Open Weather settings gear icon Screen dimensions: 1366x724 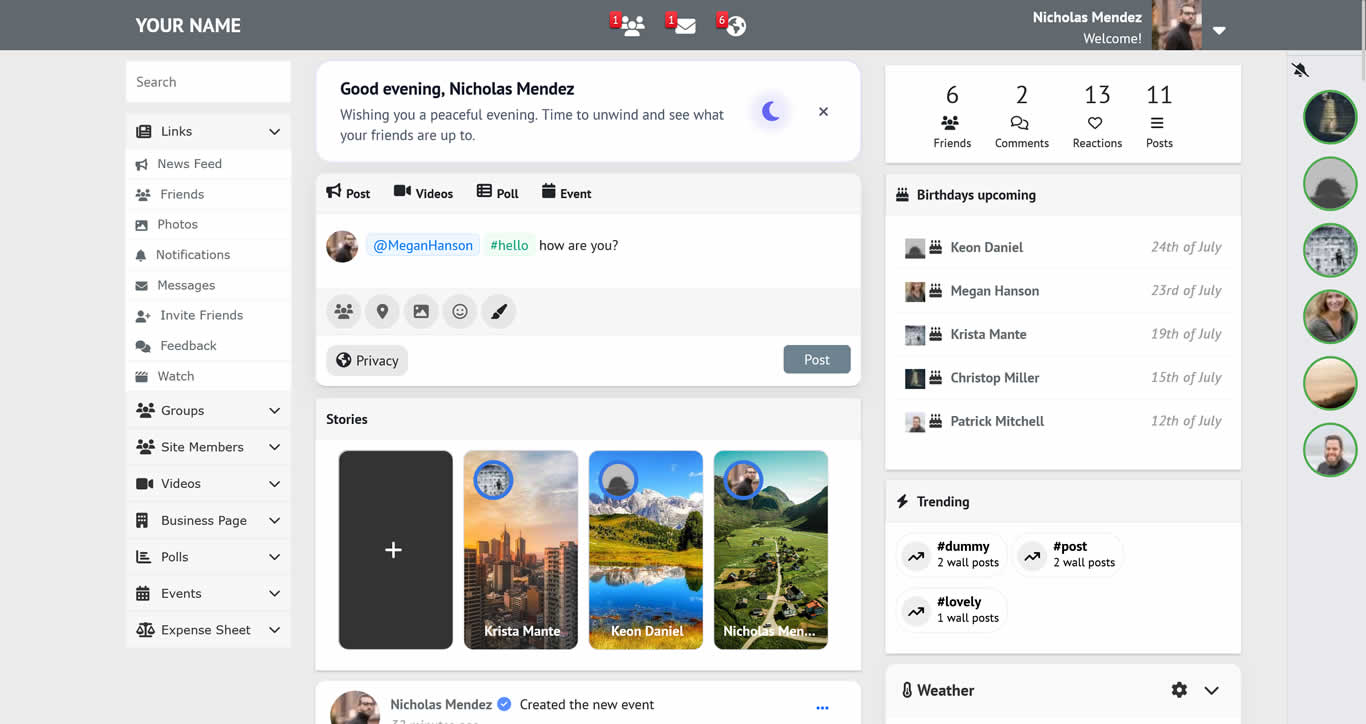tap(1179, 690)
